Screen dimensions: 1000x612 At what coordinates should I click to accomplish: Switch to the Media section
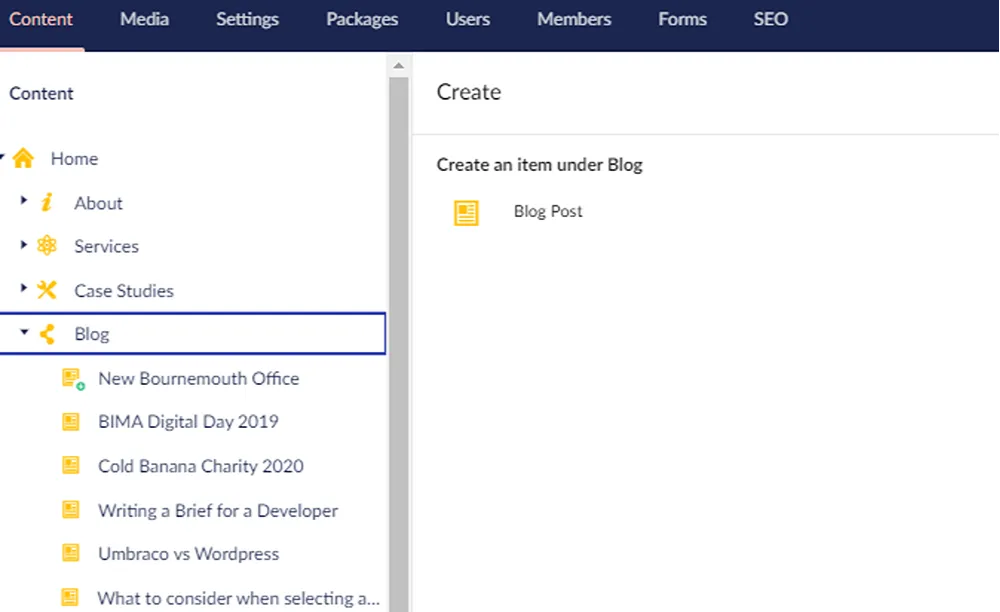click(145, 19)
